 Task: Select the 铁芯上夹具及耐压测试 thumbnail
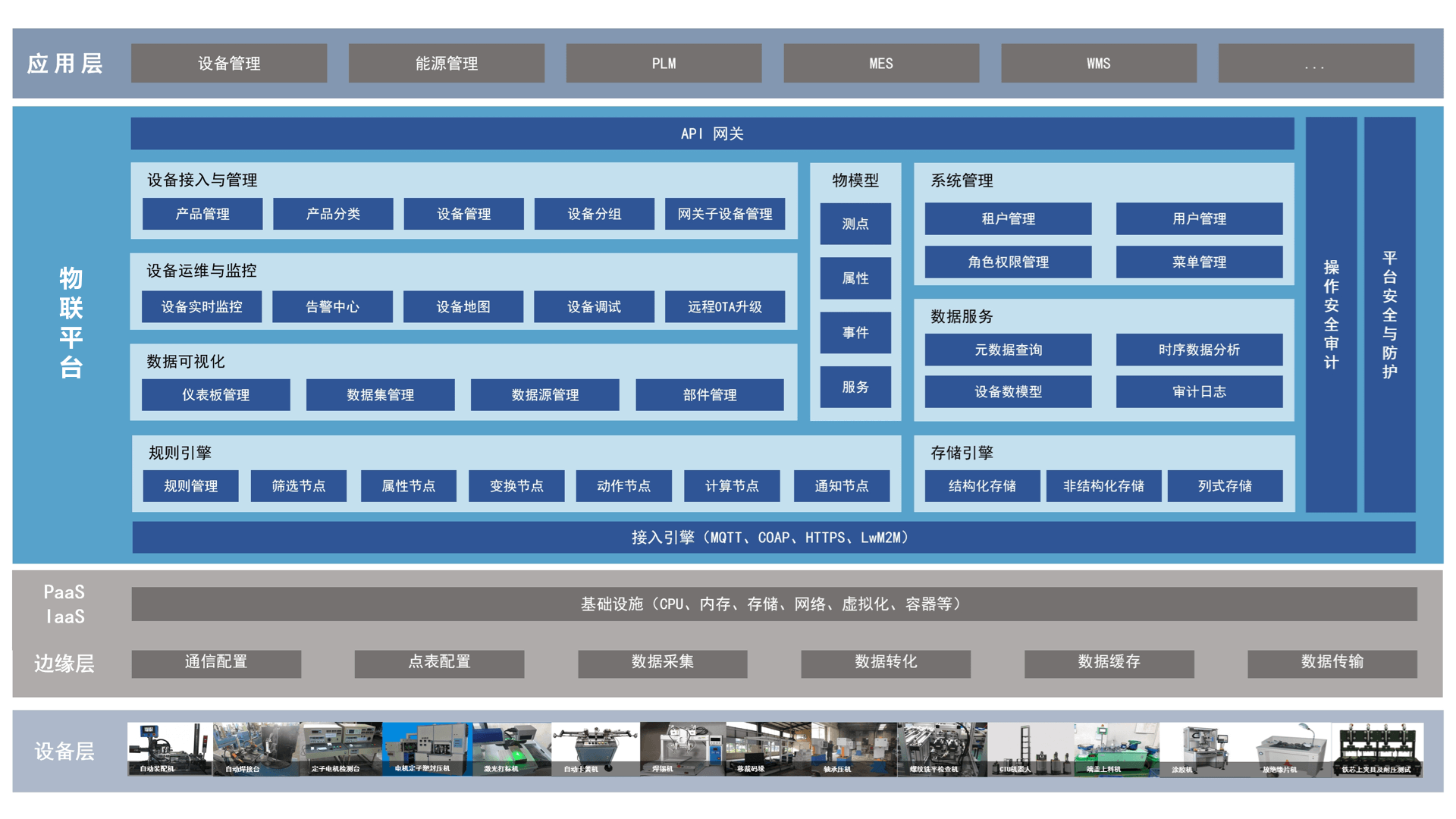[x=1377, y=748]
